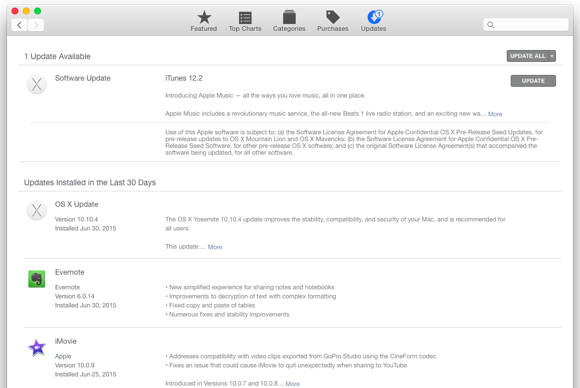
Task: Click 'Version 6.0.14' text
Action: 74,296
